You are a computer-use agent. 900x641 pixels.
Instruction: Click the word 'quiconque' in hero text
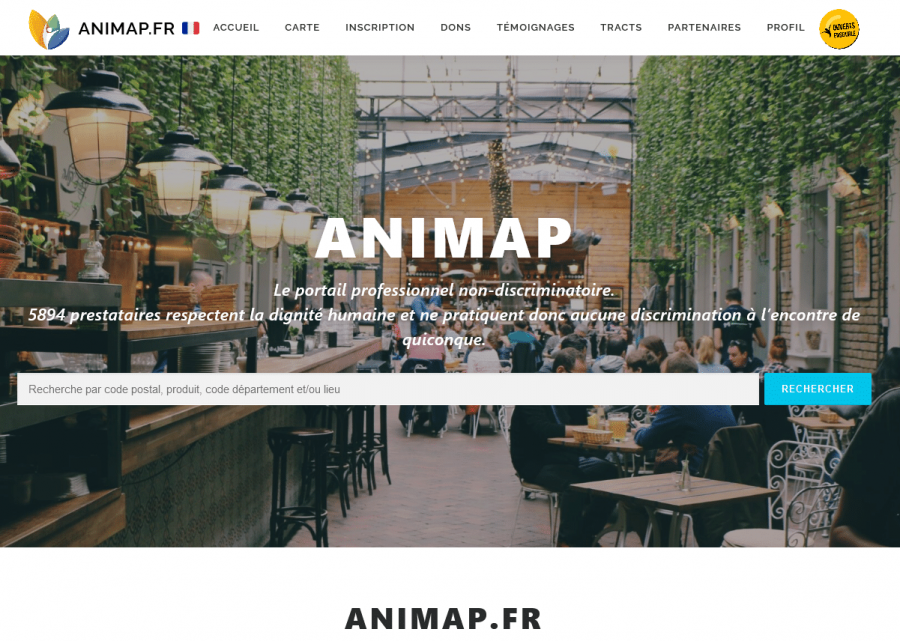click(444, 340)
